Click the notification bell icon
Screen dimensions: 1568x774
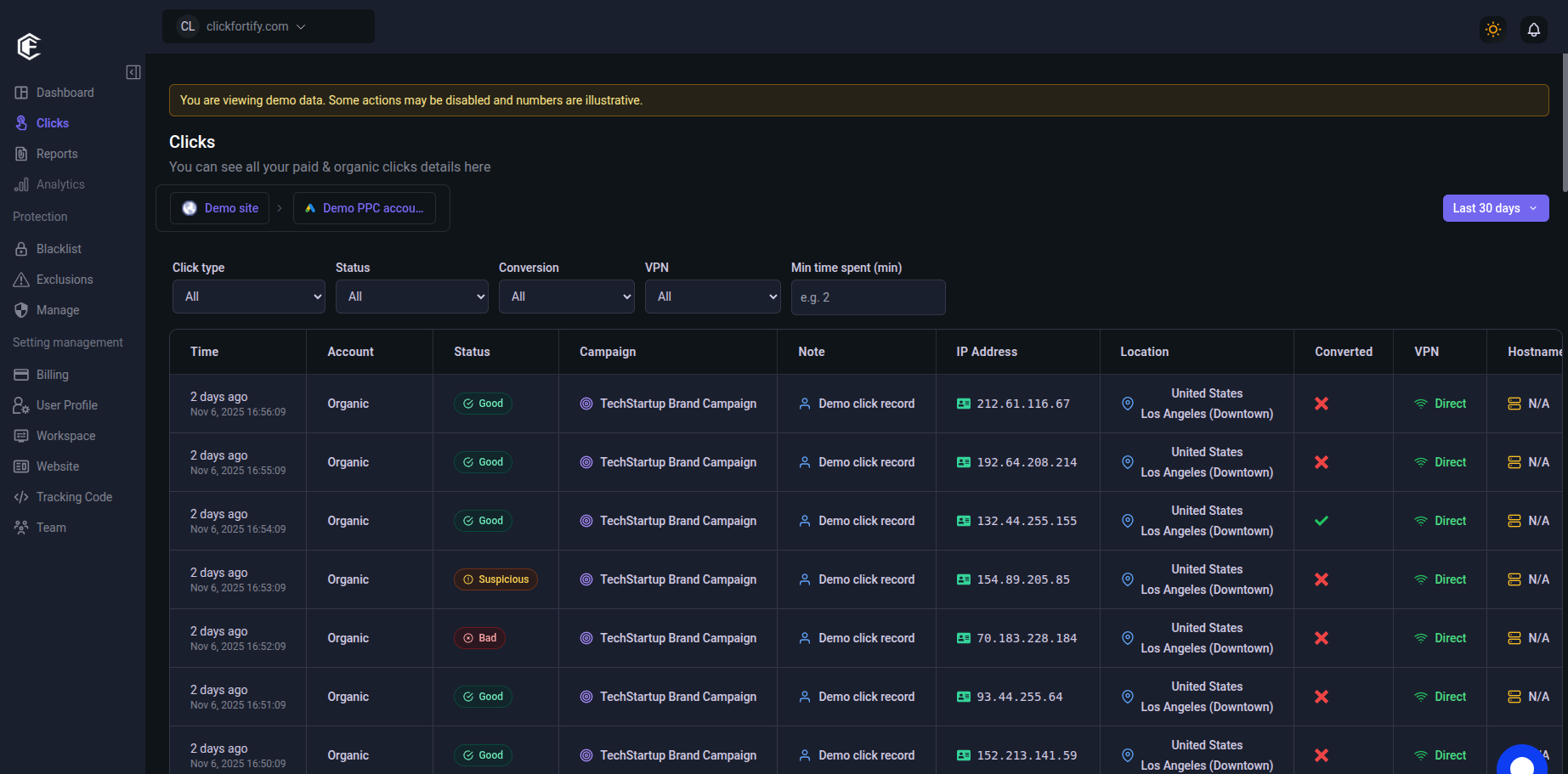pyautogui.click(x=1533, y=30)
